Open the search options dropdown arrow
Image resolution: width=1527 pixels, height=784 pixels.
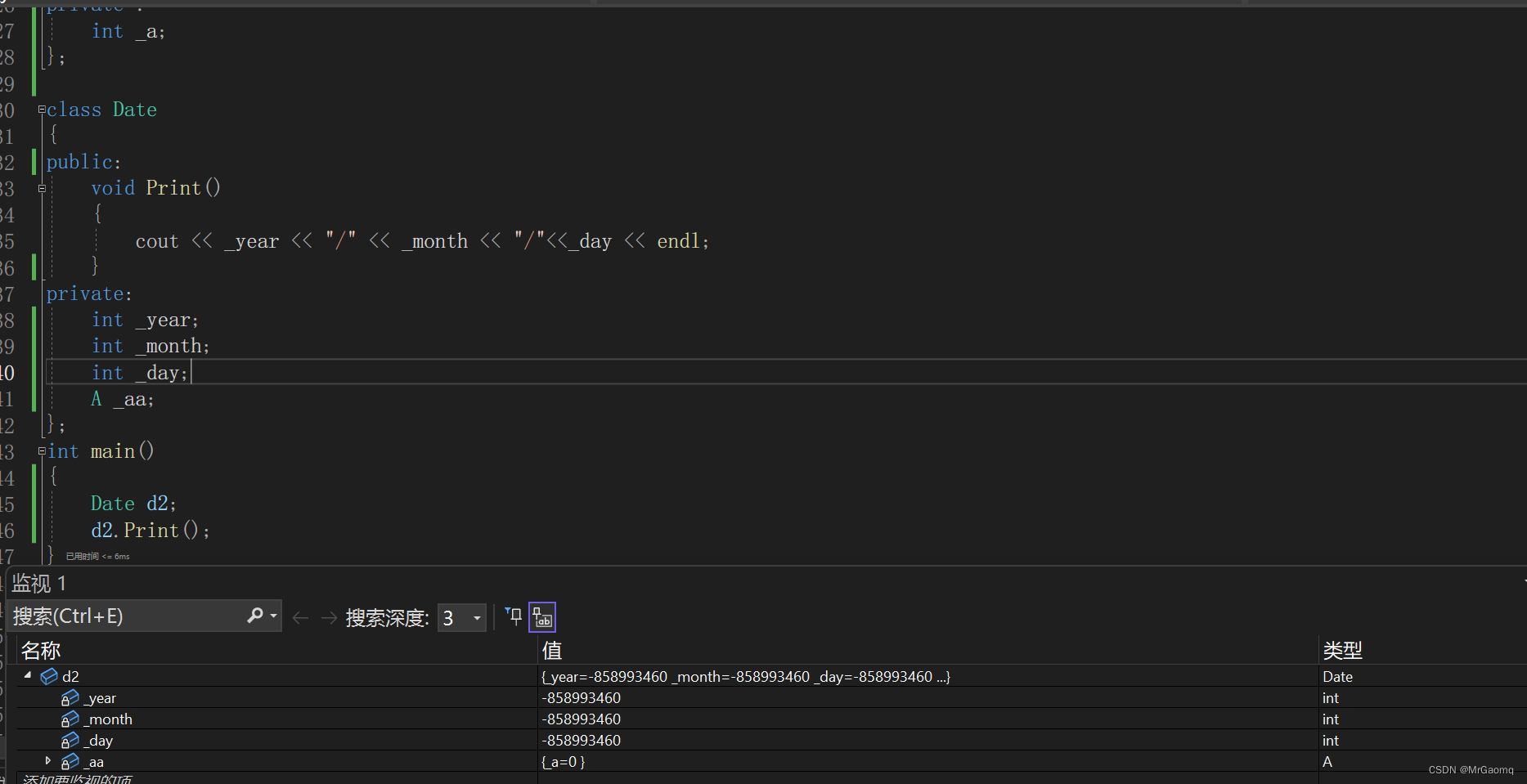tap(273, 616)
